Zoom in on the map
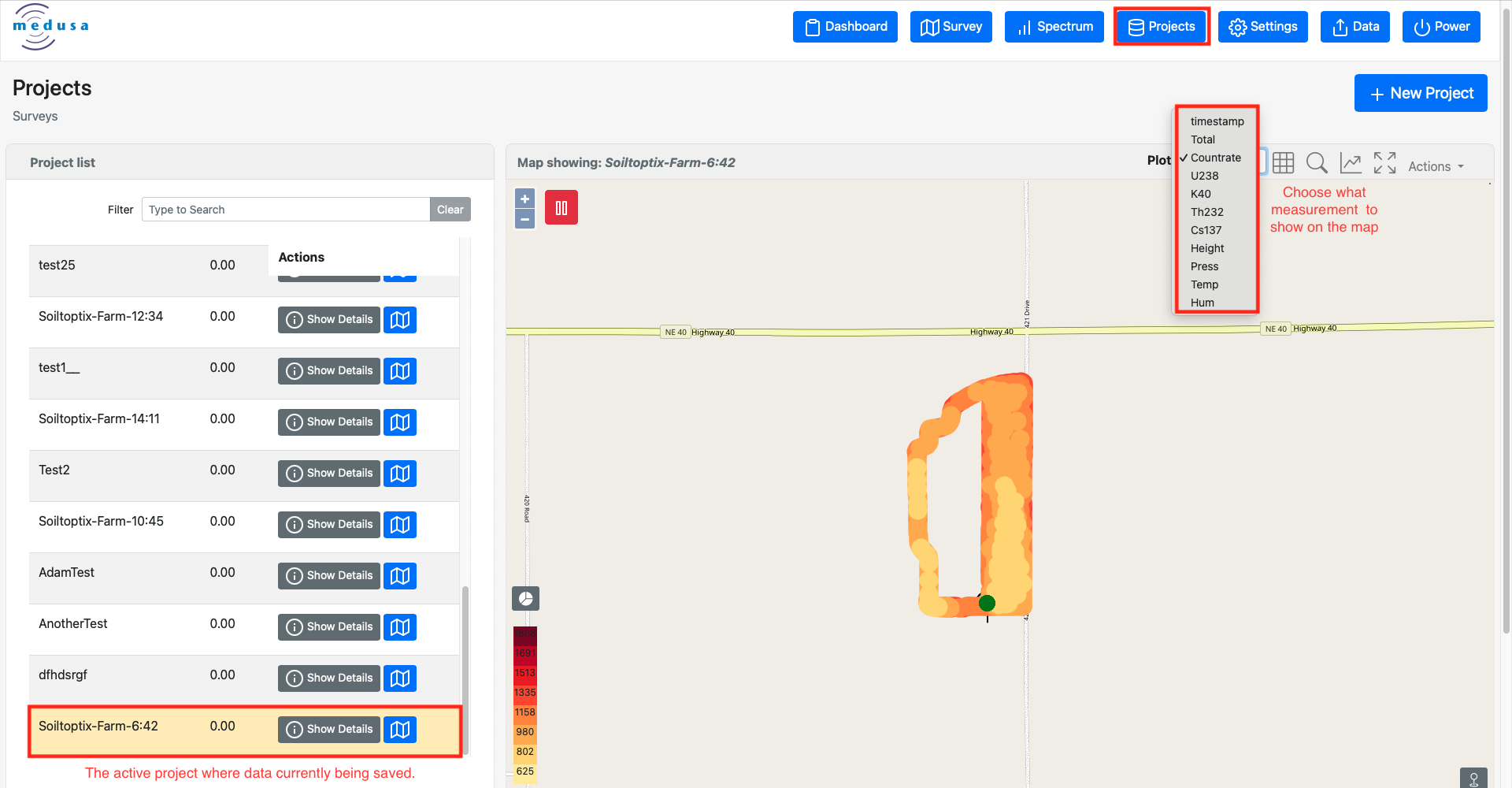The height and width of the screenshot is (788, 1512). [x=524, y=199]
